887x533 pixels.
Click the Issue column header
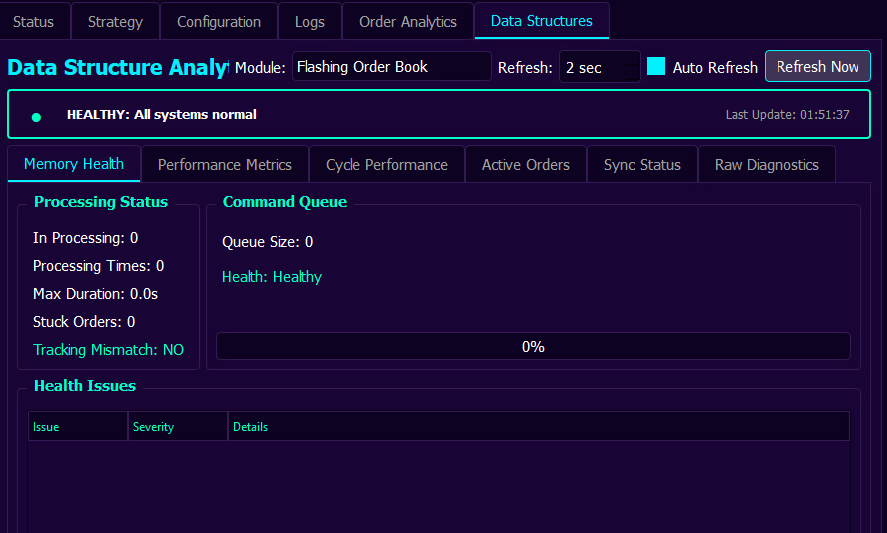click(78, 427)
